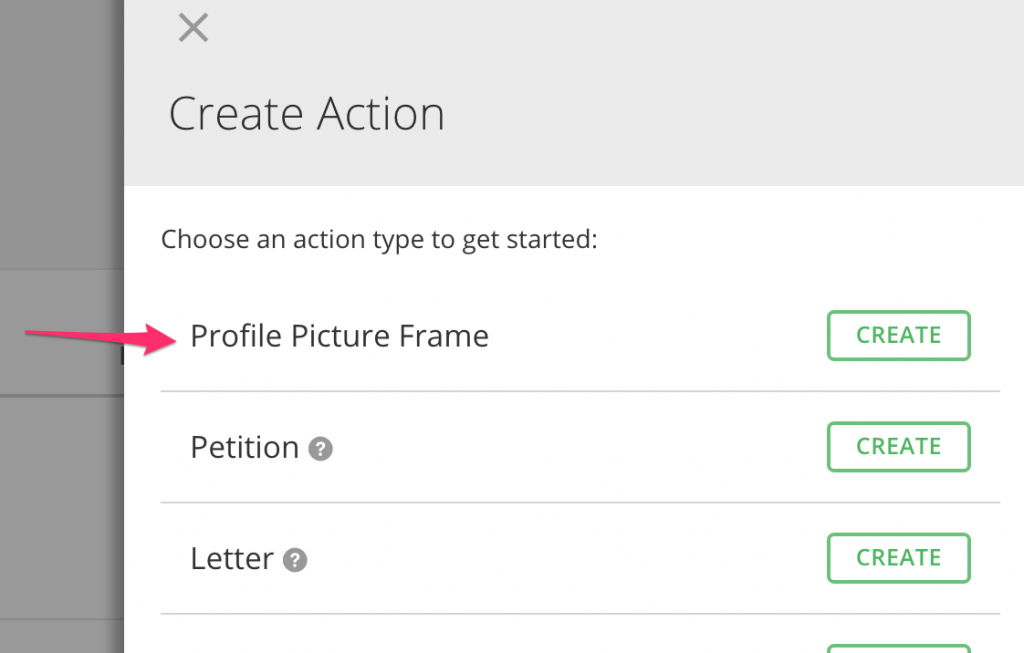This screenshot has width=1024, height=653.
Task: Tap the gray circular help badge beside Petition
Action: [319, 450]
